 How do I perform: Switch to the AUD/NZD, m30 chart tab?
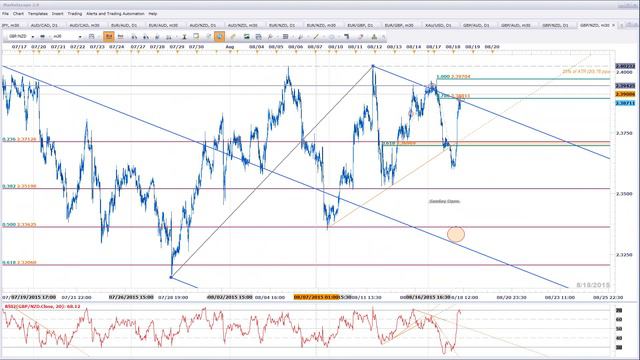pyautogui.click(x=242, y=25)
